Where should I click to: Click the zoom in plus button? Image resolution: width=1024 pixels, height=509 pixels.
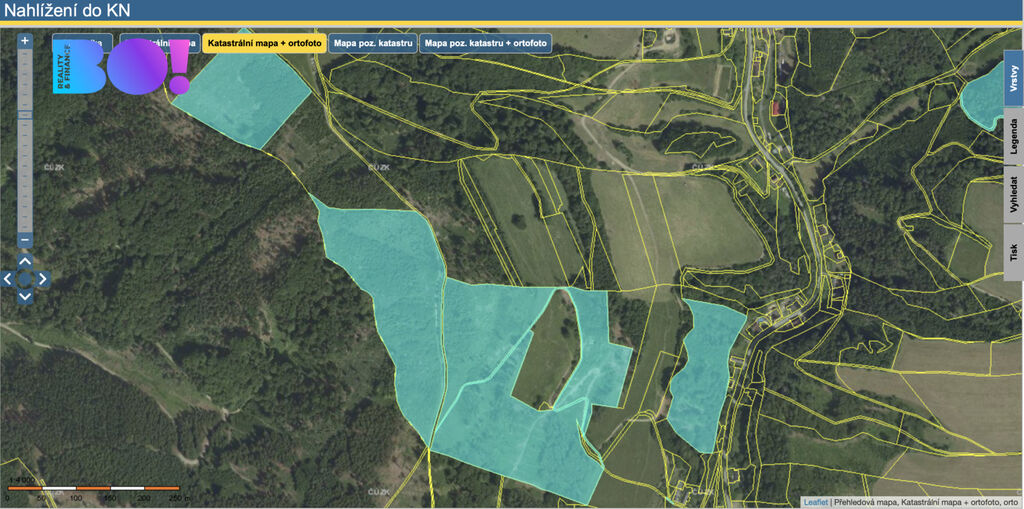point(26,41)
